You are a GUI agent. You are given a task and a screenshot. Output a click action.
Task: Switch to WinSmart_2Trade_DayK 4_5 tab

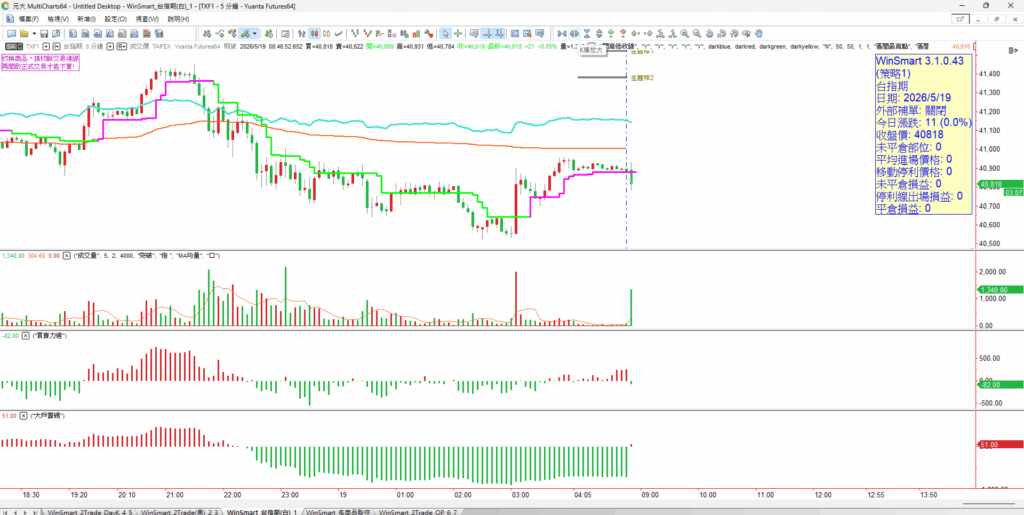(x=90, y=512)
